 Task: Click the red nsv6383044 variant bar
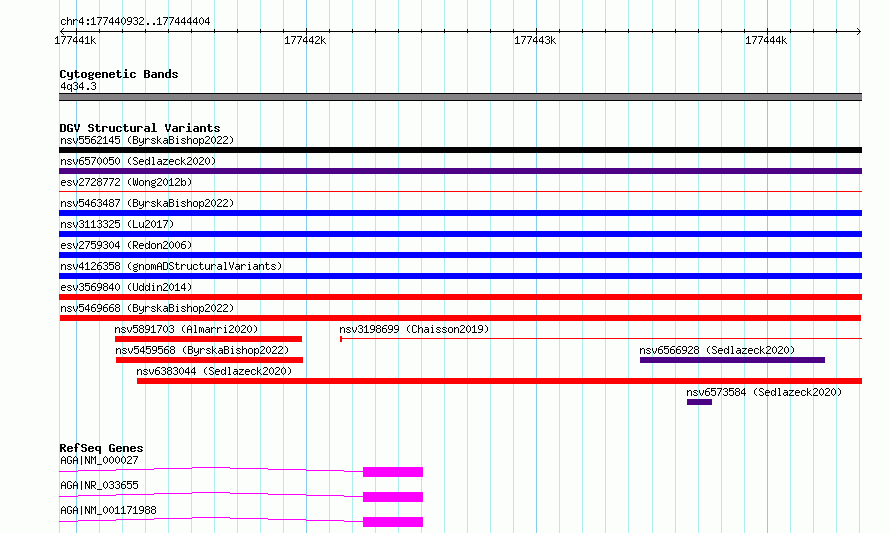pyautogui.click(x=499, y=381)
